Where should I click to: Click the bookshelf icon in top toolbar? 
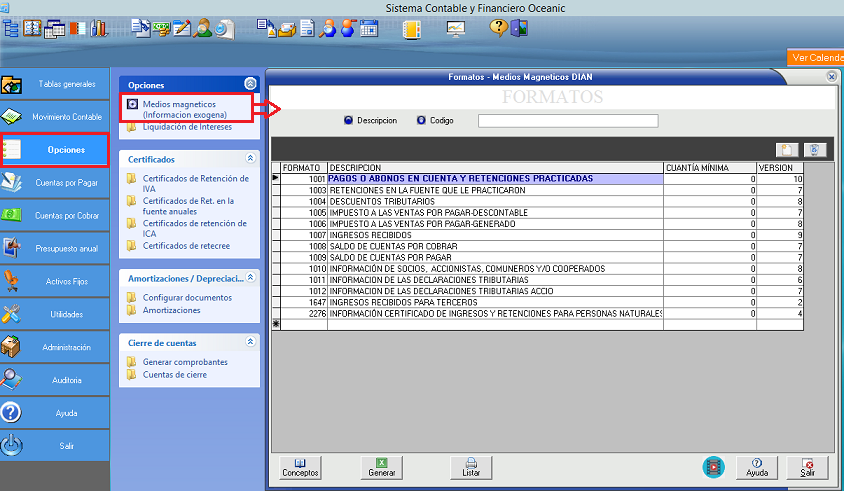[98, 28]
